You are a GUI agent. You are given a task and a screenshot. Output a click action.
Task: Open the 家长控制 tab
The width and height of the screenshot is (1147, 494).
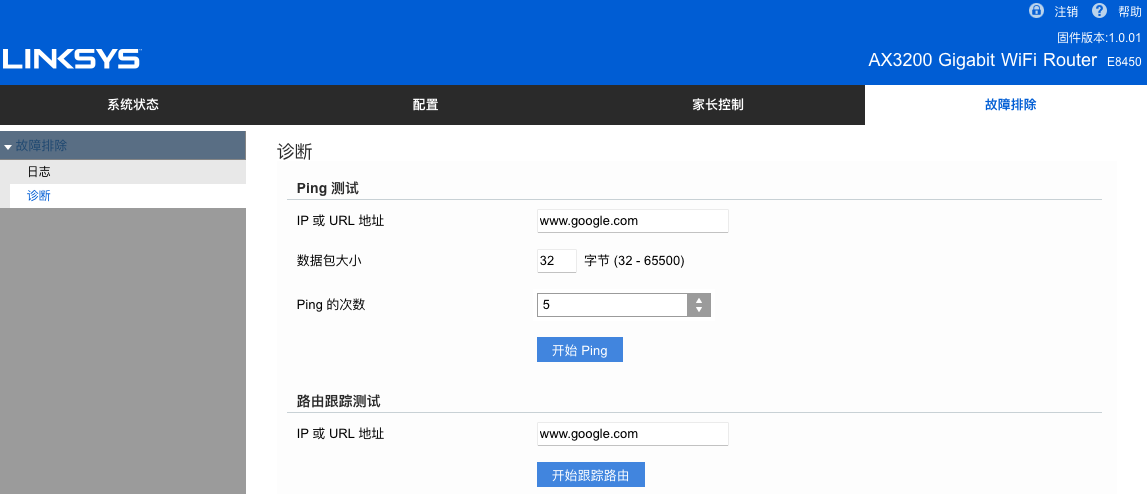point(718,105)
